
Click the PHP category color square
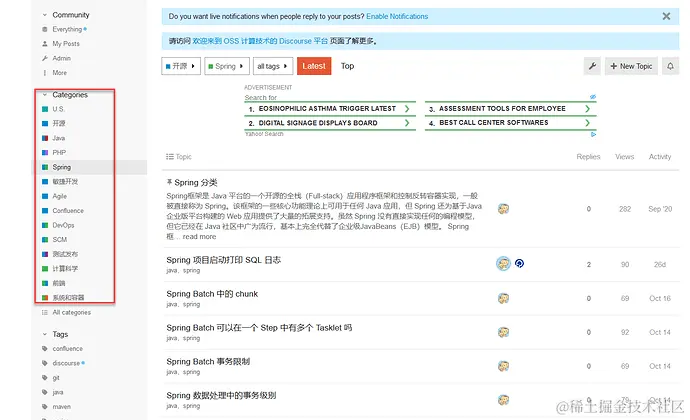45,152
